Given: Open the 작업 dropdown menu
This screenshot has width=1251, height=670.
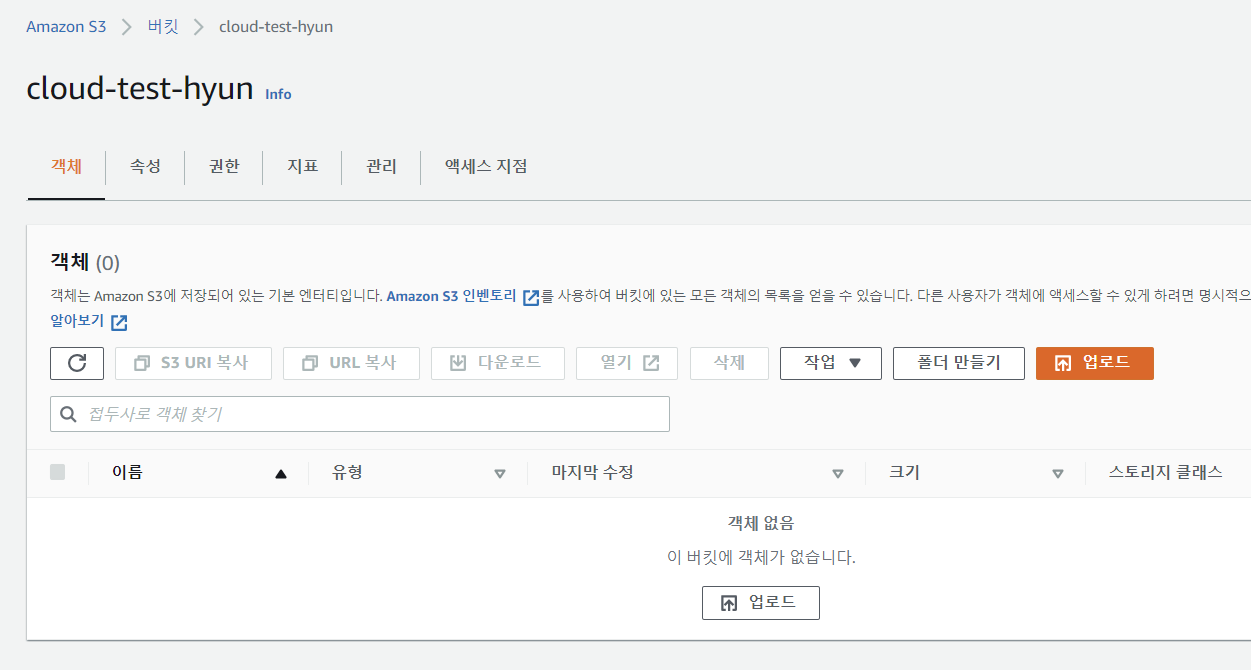Looking at the screenshot, I should pos(831,363).
